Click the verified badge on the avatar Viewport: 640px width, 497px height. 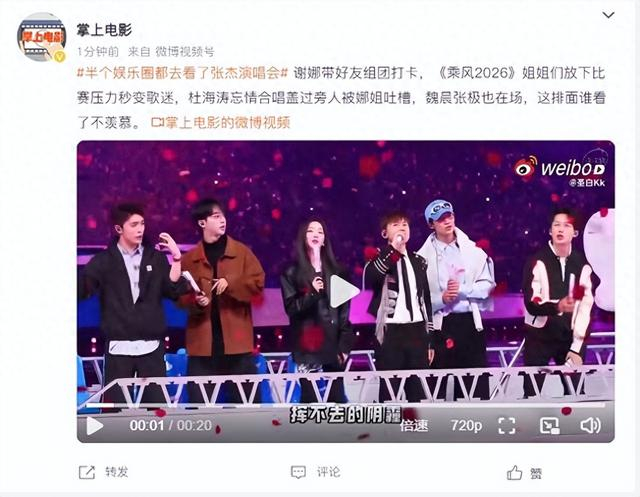[x=60, y=56]
